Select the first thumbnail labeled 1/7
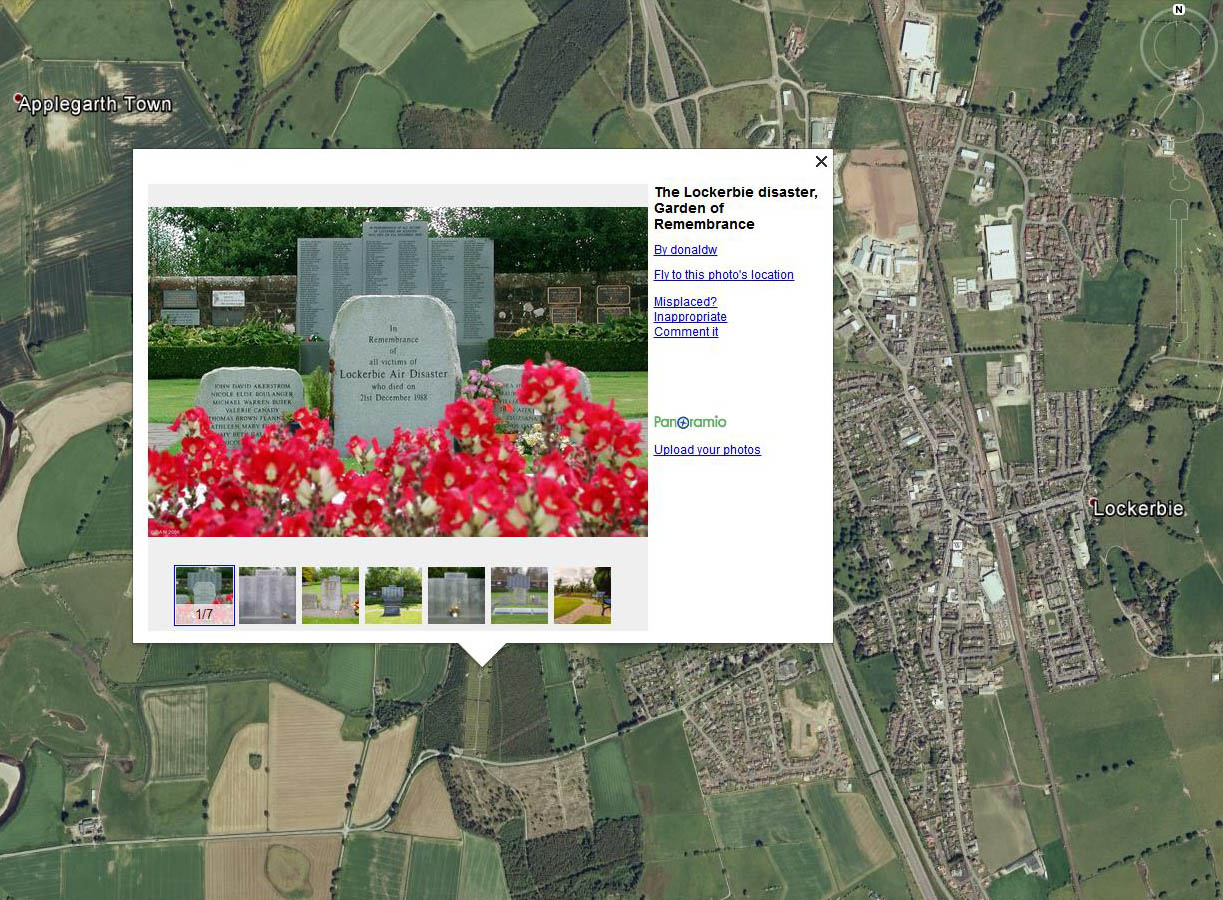The height and width of the screenshot is (900, 1223). pos(204,596)
